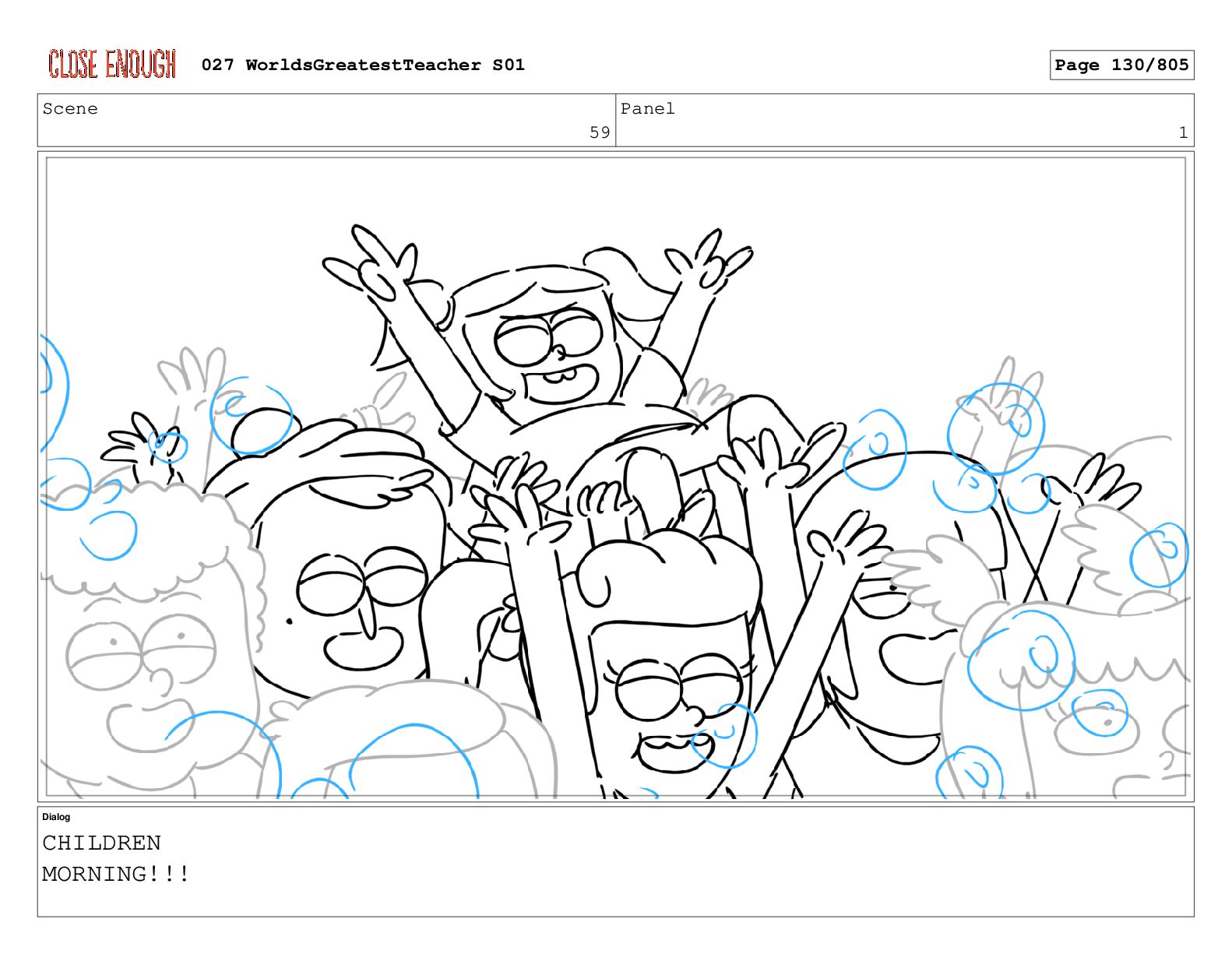Viewport: 1232px width, 954px height.
Task: Click panel number '1'
Action: pyautogui.click(x=1183, y=132)
